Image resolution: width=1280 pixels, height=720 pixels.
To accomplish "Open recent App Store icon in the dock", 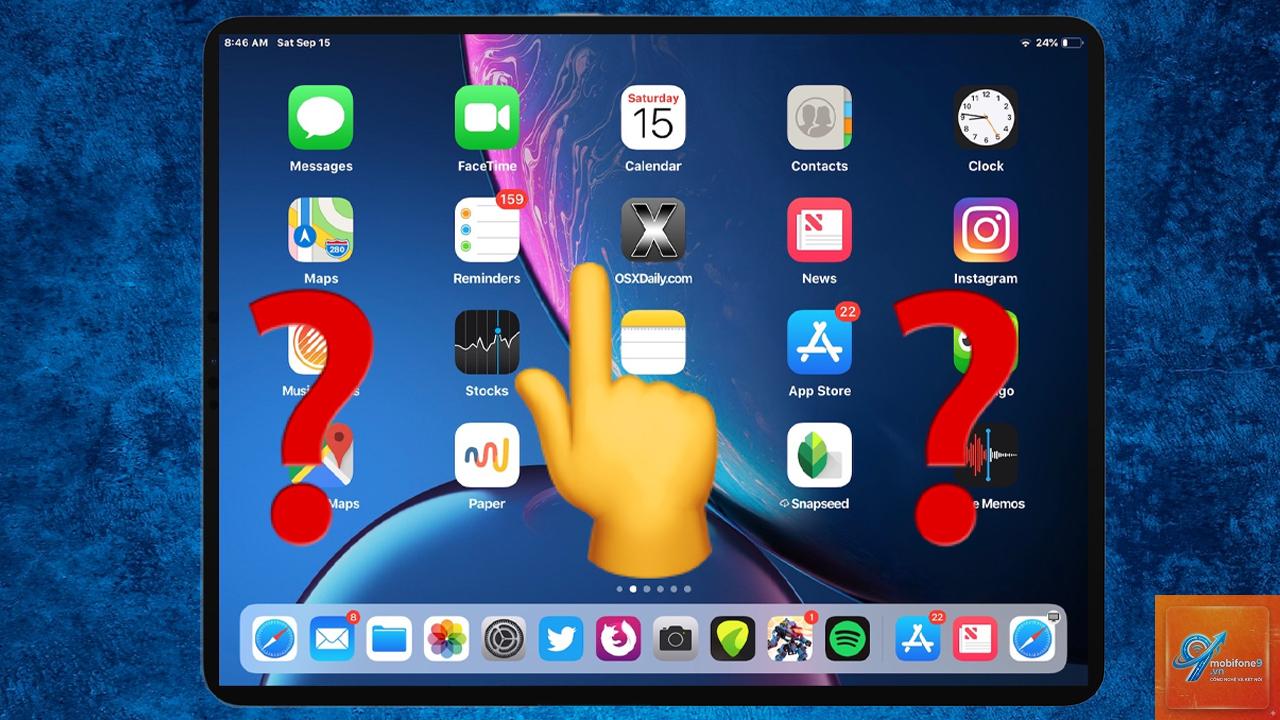I will (x=917, y=638).
